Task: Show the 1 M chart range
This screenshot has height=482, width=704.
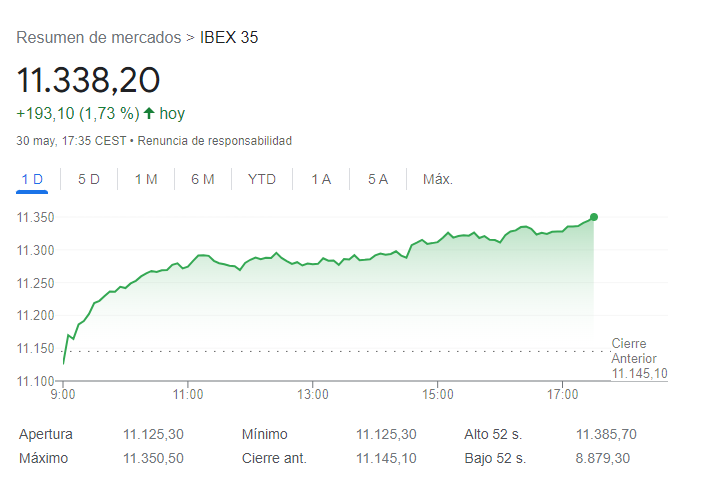Action: pos(146,180)
